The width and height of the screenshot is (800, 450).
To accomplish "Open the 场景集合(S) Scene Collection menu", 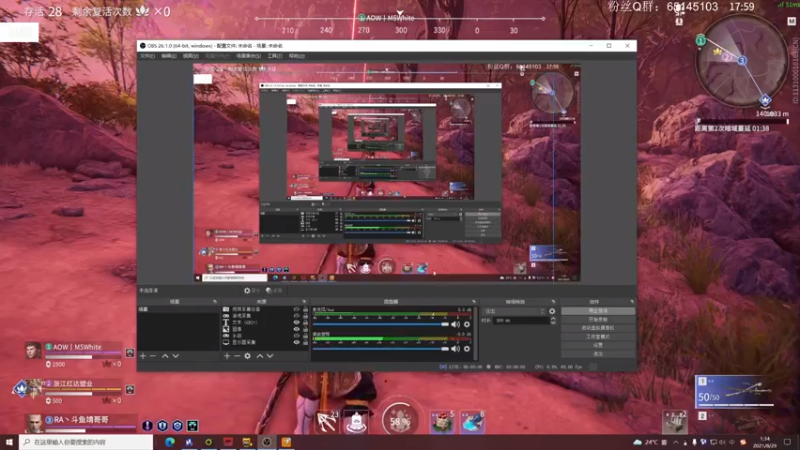I will pos(248,56).
